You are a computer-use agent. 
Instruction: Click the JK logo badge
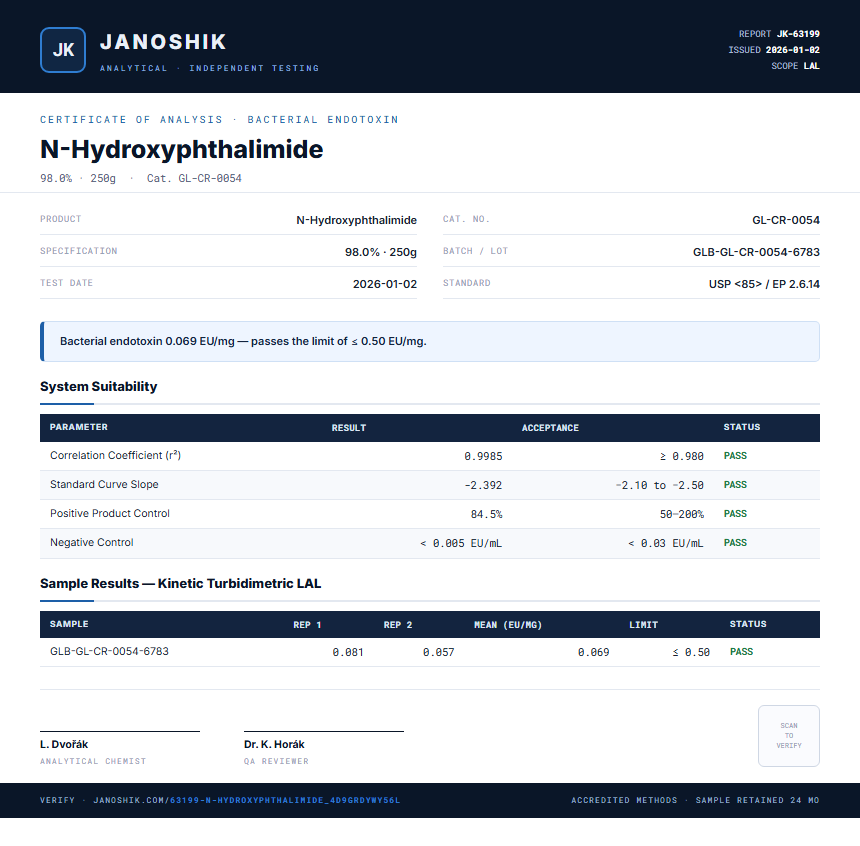point(63,50)
